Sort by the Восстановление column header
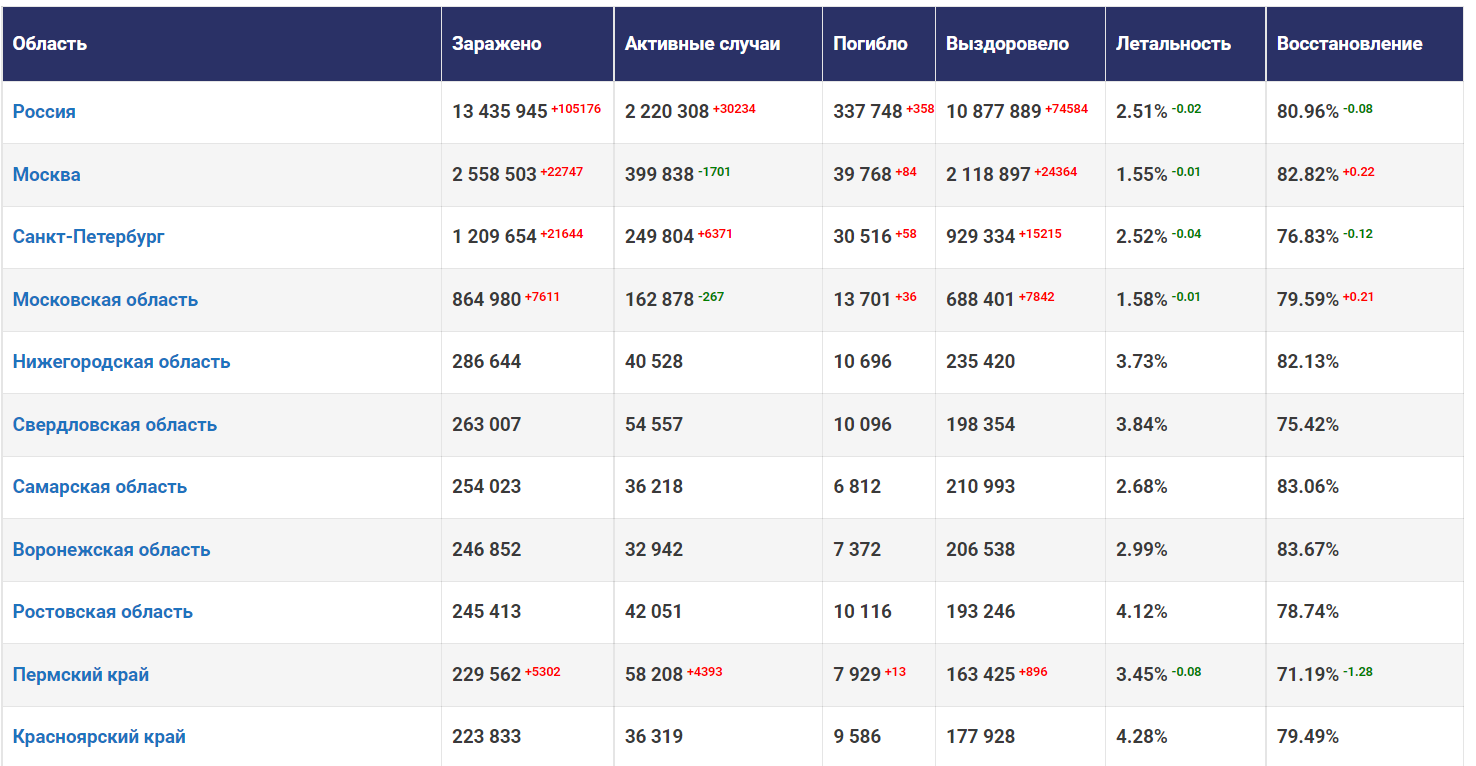1476x766 pixels. pyautogui.click(x=1349, y=44)
